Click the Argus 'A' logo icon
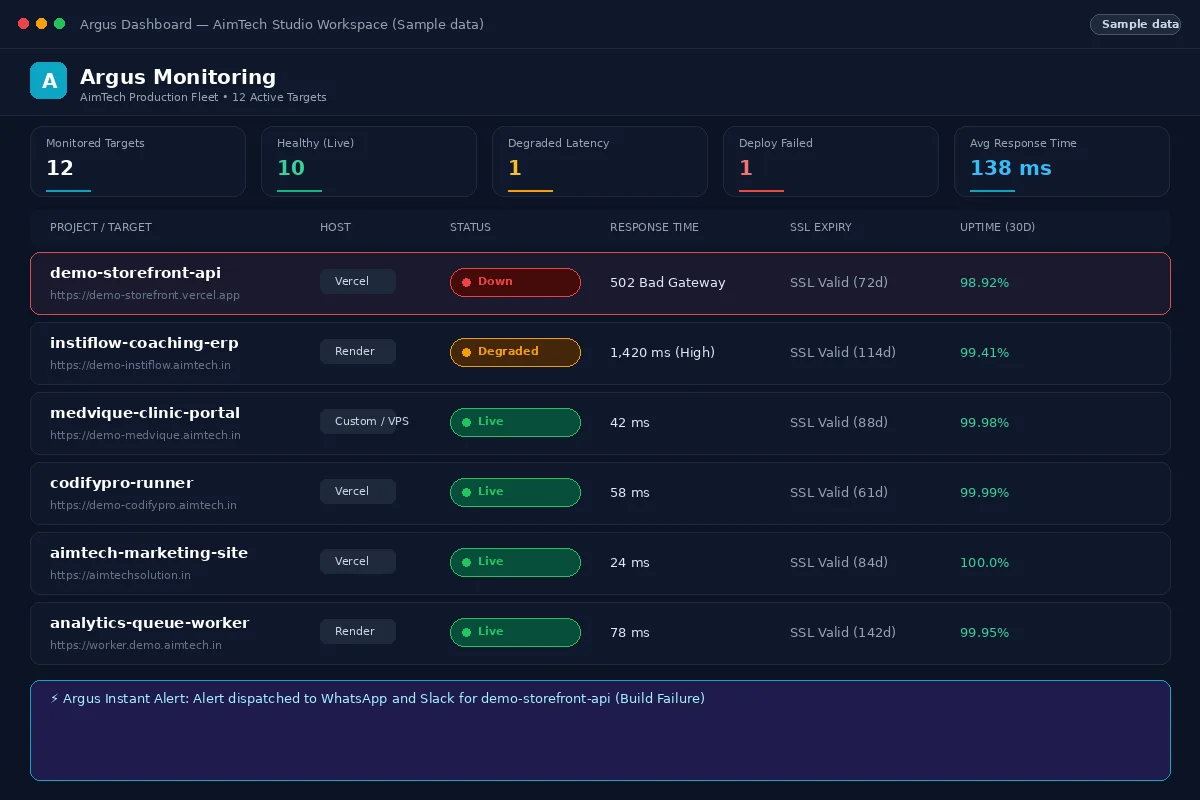Screen dimensions: 1200x800 pos(48,81)
